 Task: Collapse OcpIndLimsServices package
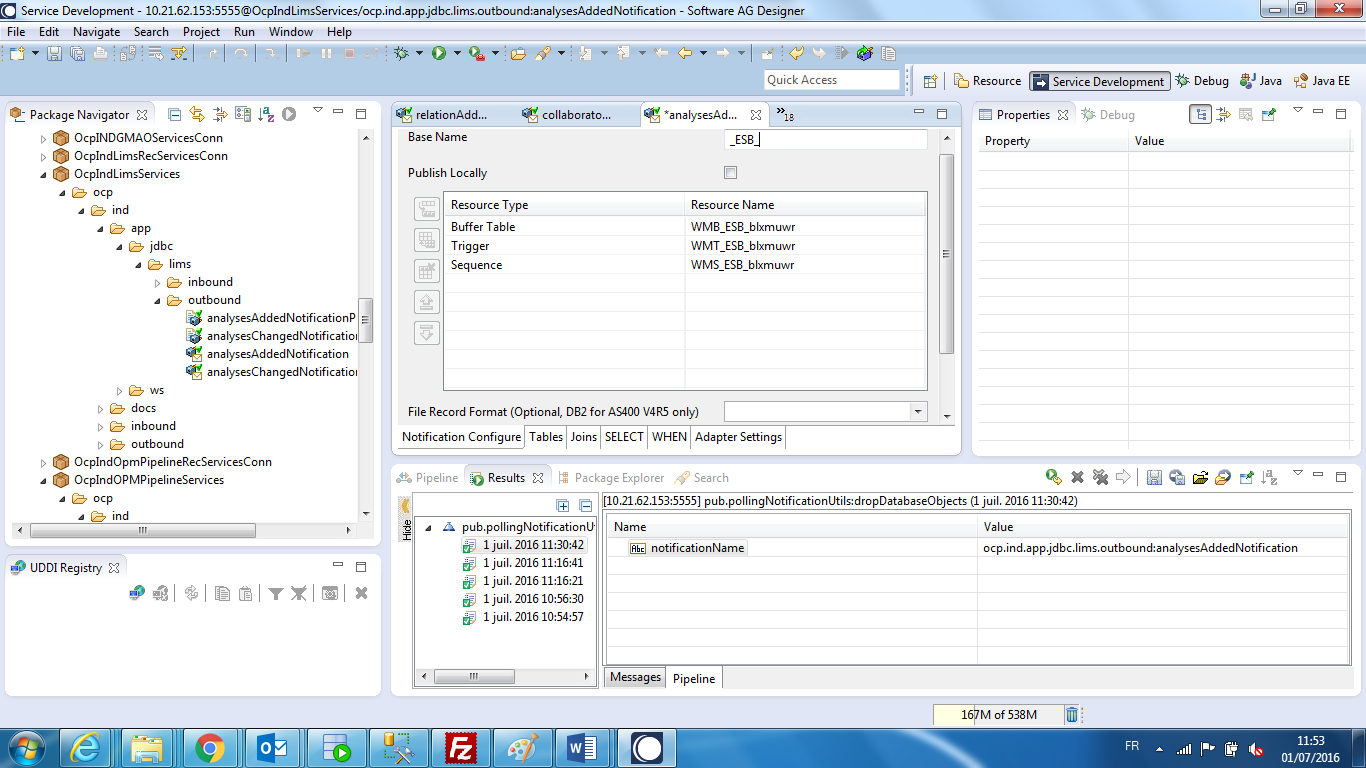43,174
